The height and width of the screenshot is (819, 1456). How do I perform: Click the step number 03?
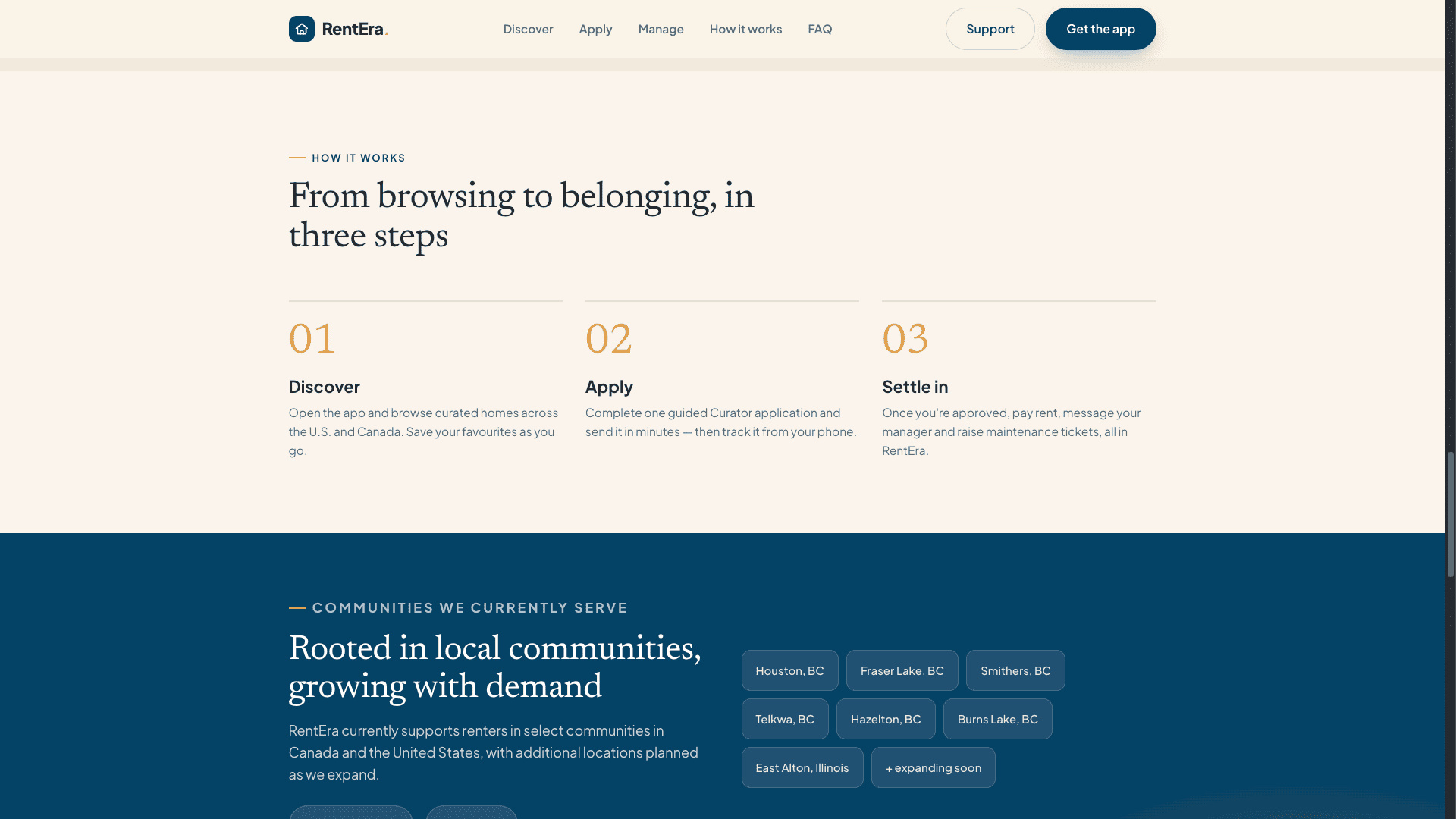[905, 338]
